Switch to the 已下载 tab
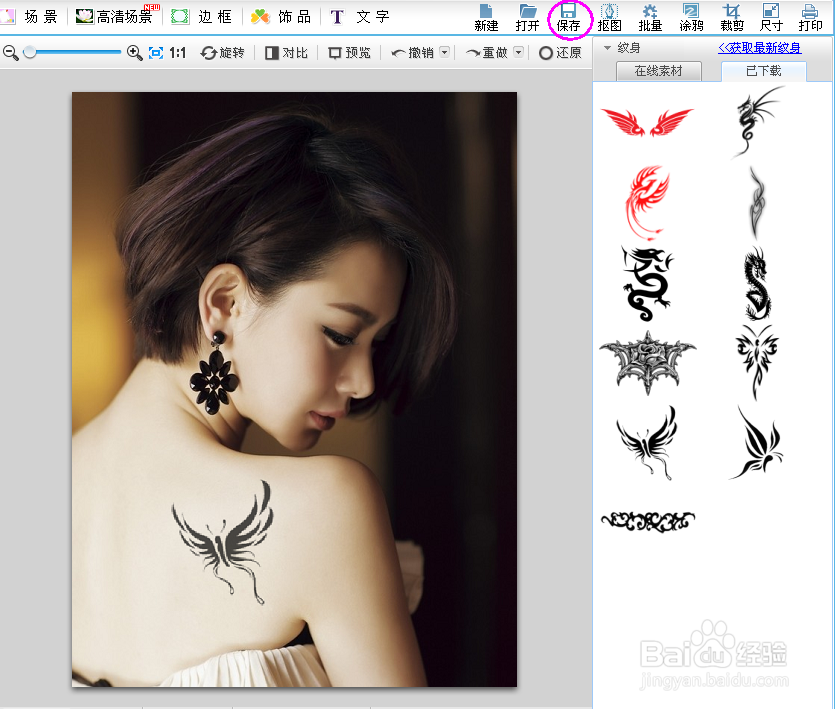The width and height of the screenshot is (835, 709). pyautogui.click(x=764, y=71)
